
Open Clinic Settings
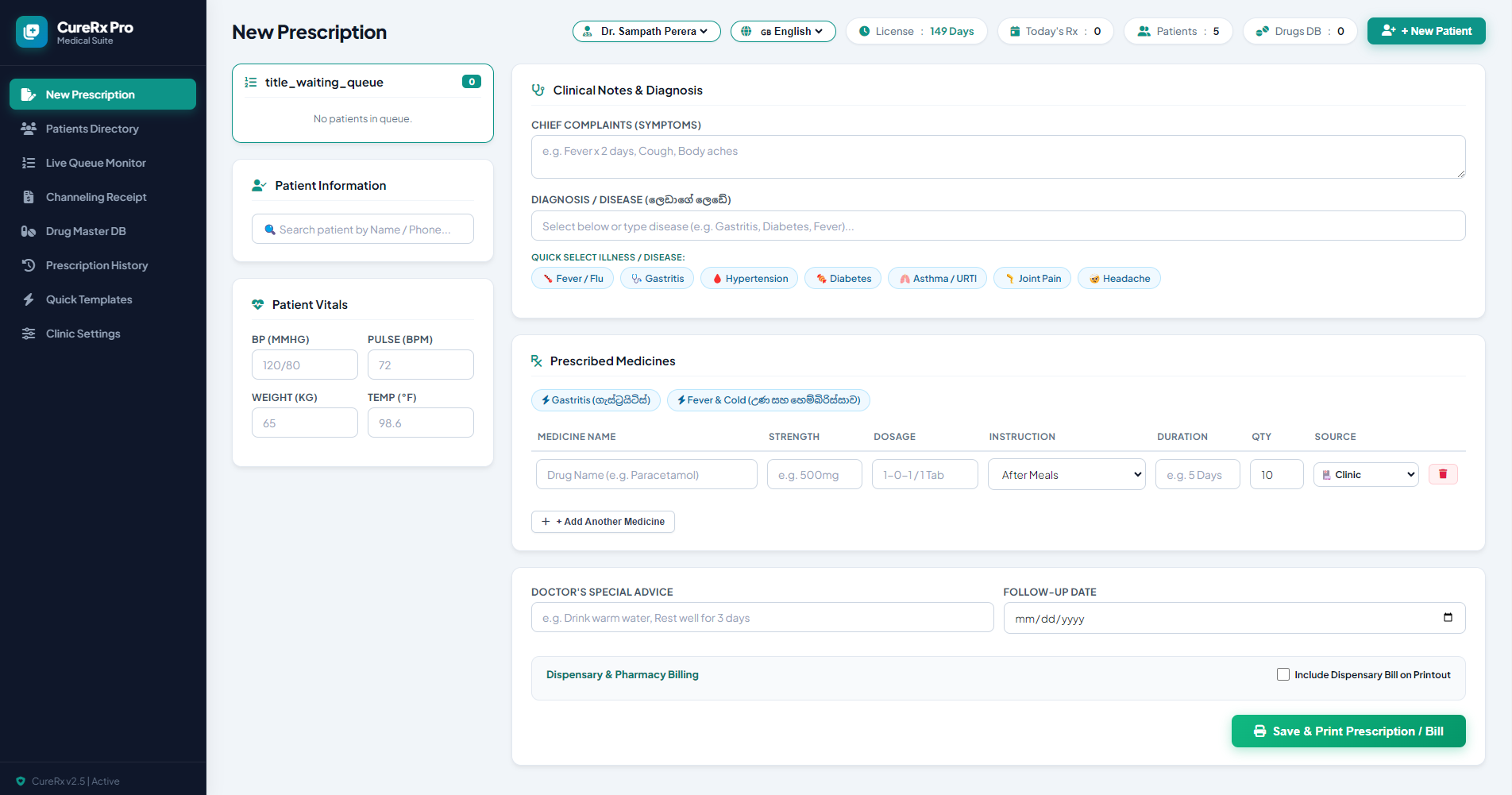pyautogui.click(x=102, y=334)
